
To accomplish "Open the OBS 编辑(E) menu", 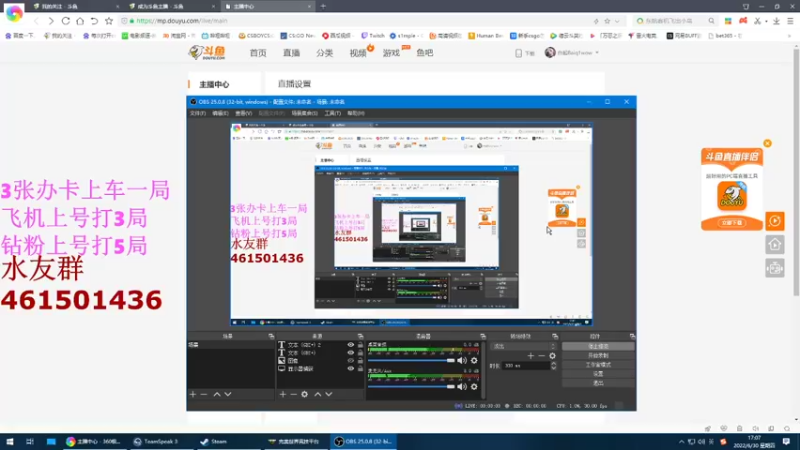I will (220, 113).
